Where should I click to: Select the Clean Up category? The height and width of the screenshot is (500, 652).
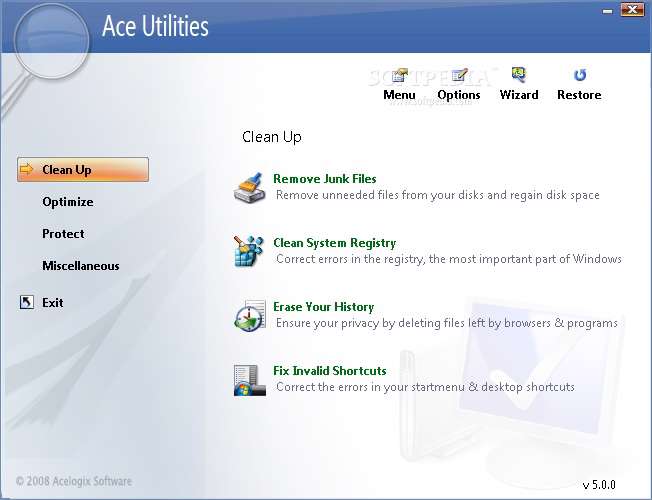pyautogui.click(x=83, y=170)
